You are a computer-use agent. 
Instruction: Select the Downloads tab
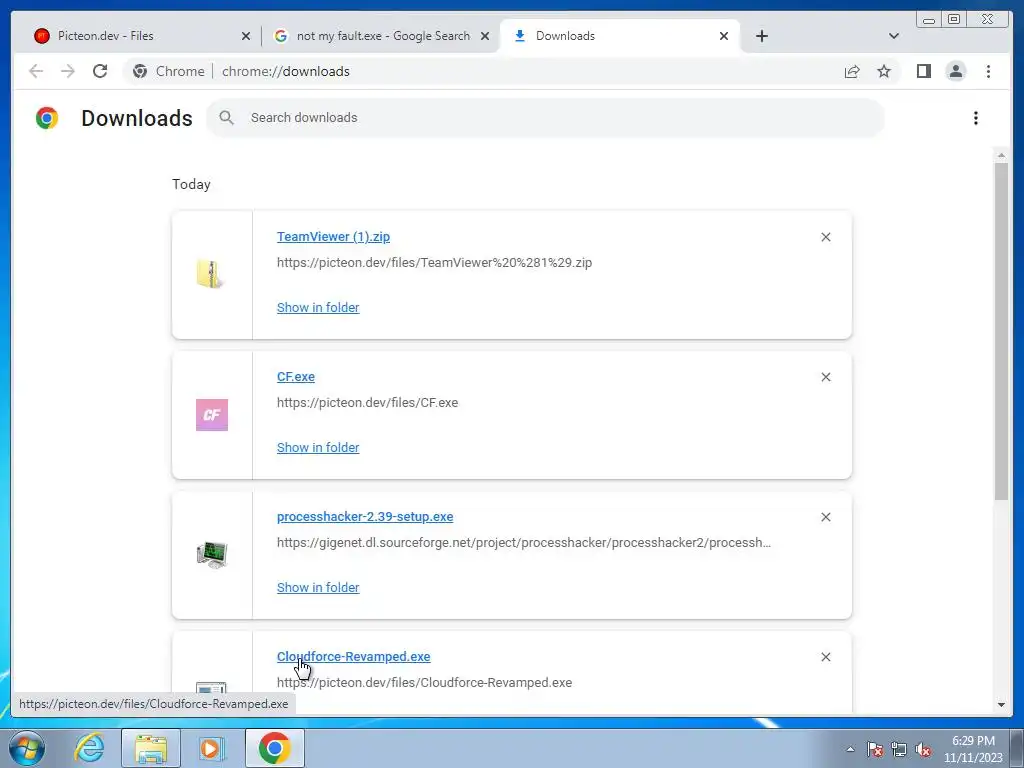[x=619, y=36]
